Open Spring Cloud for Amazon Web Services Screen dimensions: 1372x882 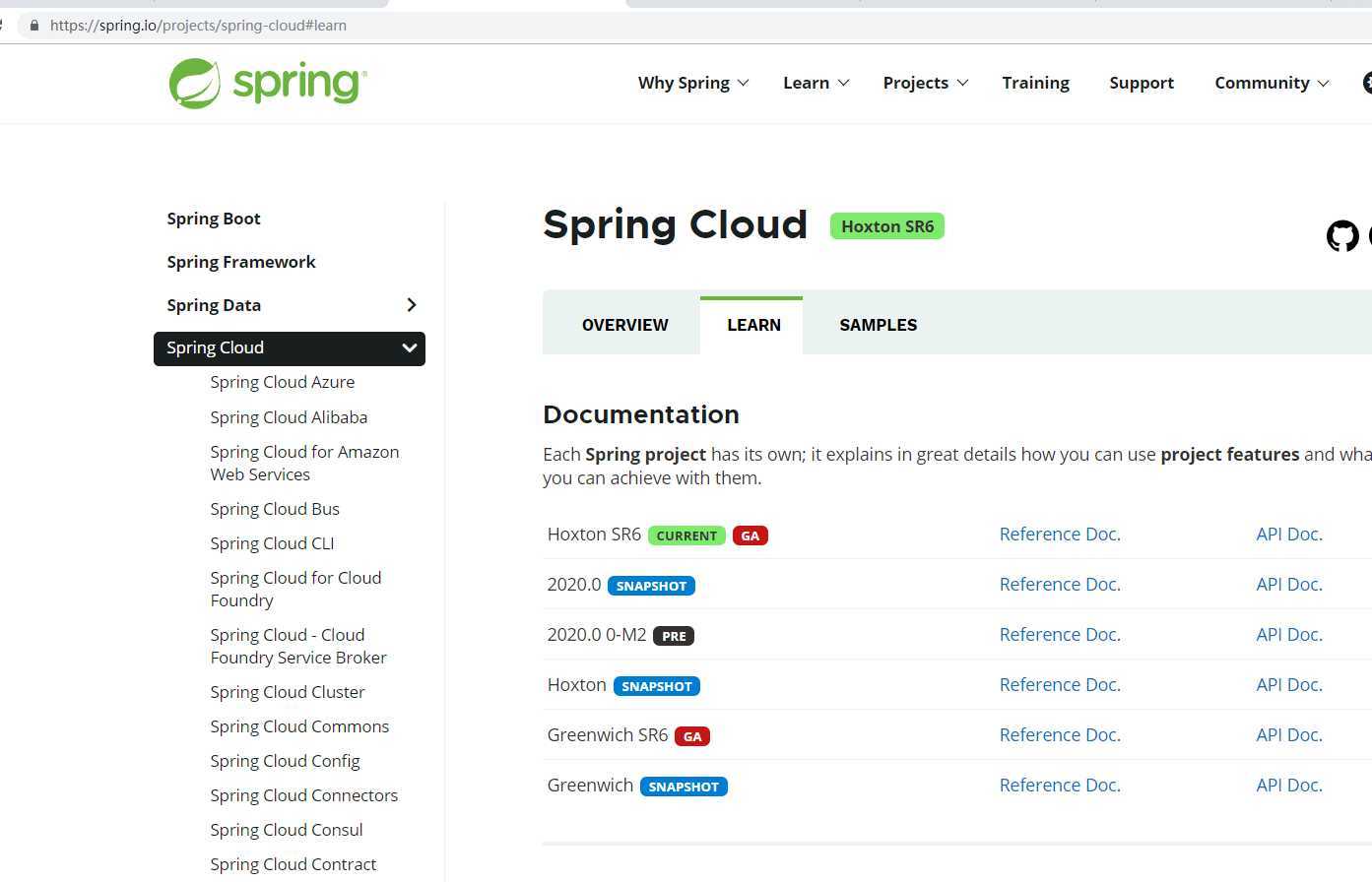[304, 463]
